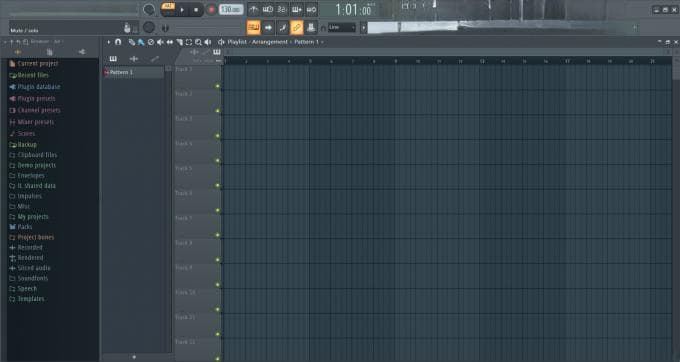Toggle the loop recording icon

(311, 9)
